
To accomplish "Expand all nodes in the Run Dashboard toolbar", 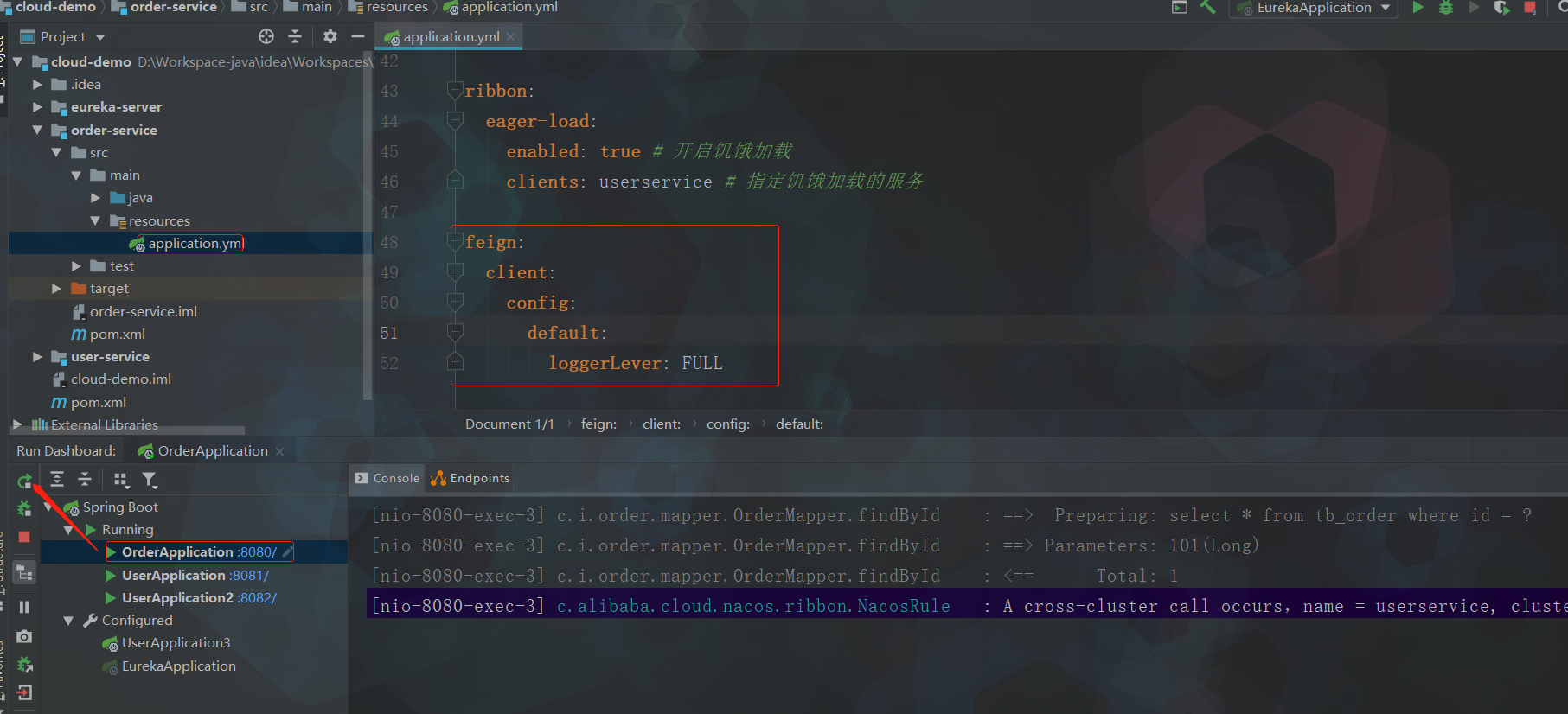I will 57,480.
